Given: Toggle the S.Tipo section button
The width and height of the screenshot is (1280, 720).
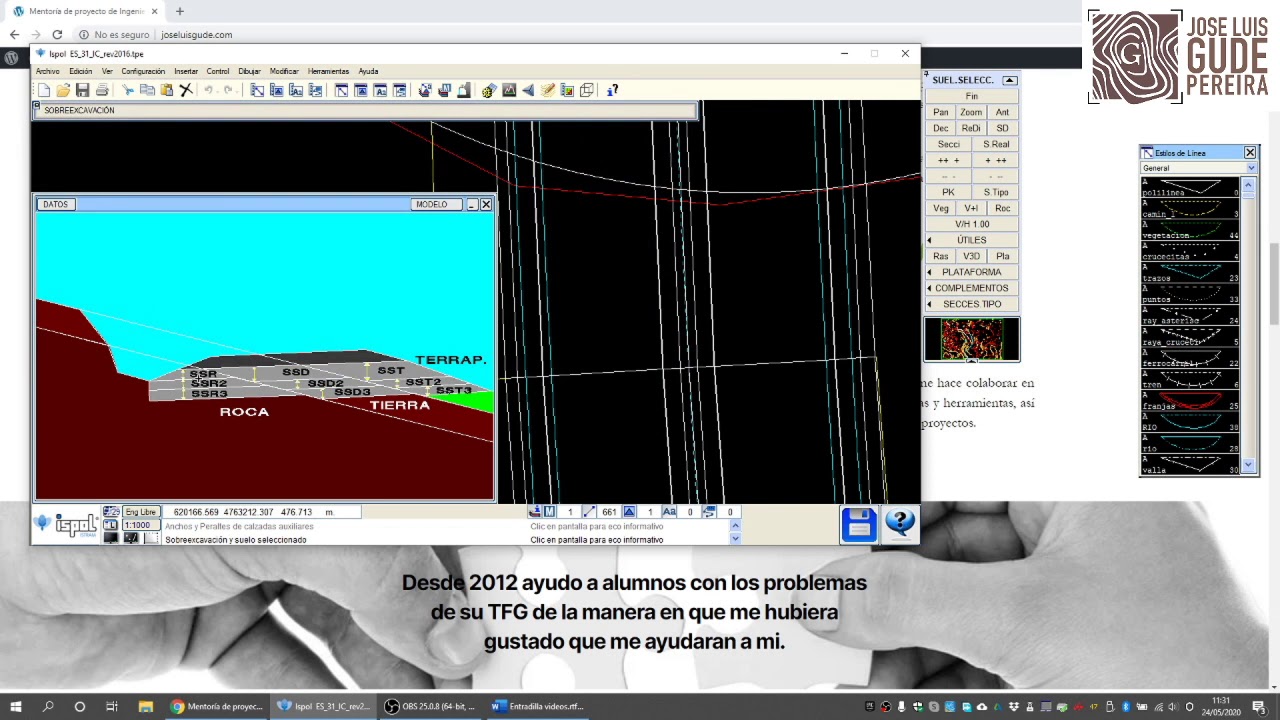Looking at the screenshot, I should [996, 192].
